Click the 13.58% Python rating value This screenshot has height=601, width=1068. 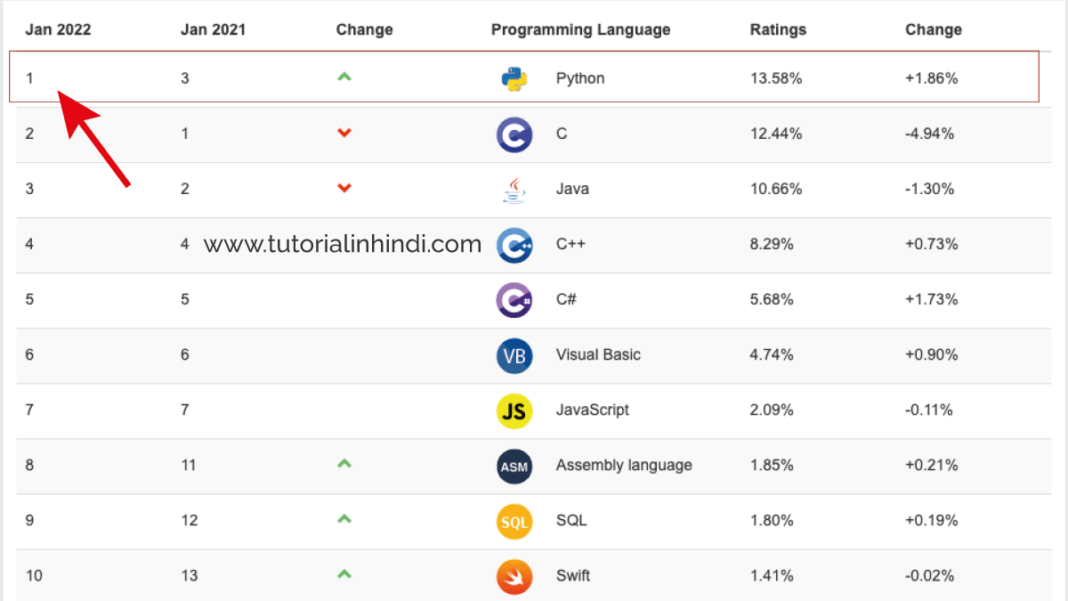click(776, 78)
